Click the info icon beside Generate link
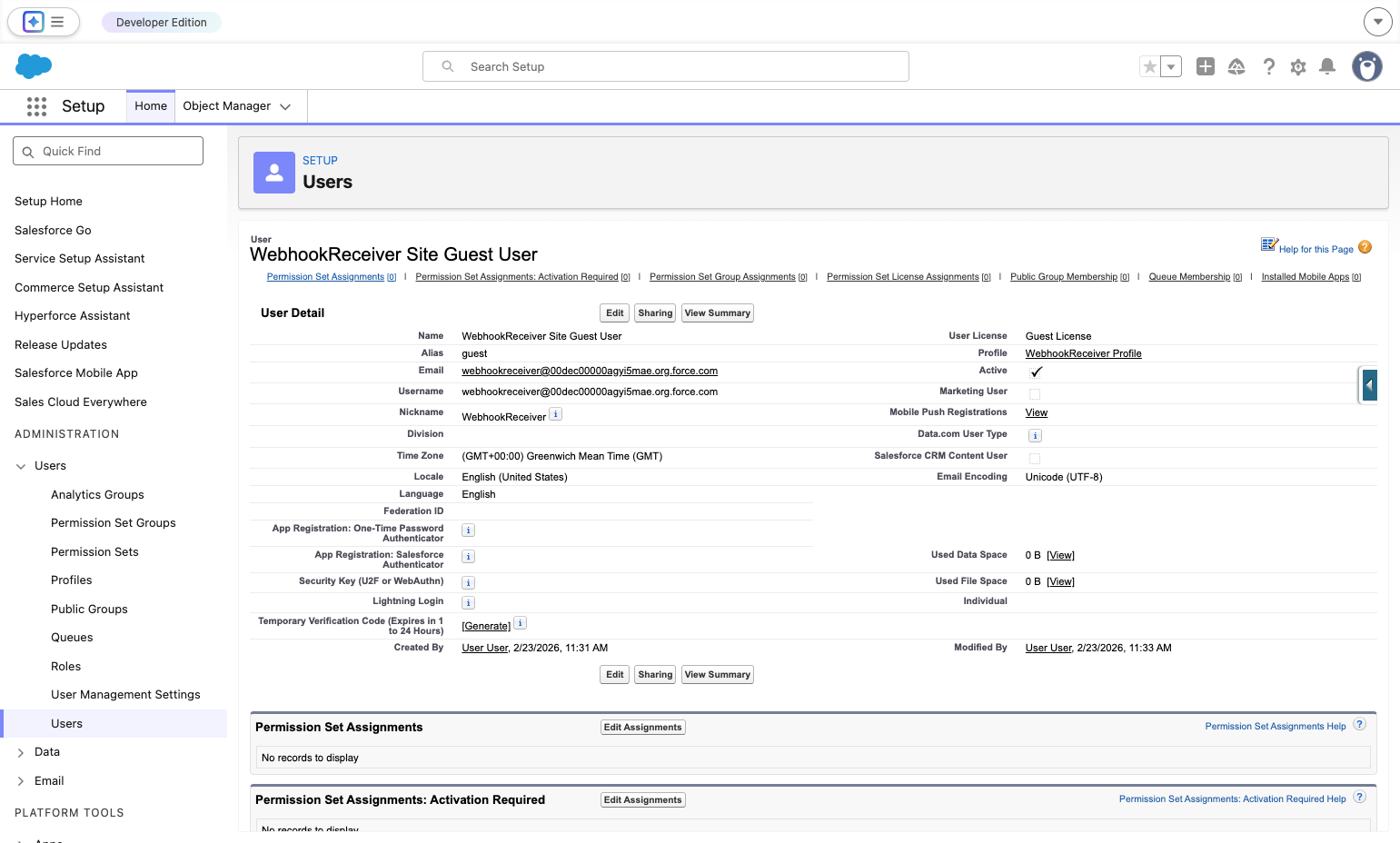The height and width of the screenshot is (843, 1400). click(x=521, y=623)
